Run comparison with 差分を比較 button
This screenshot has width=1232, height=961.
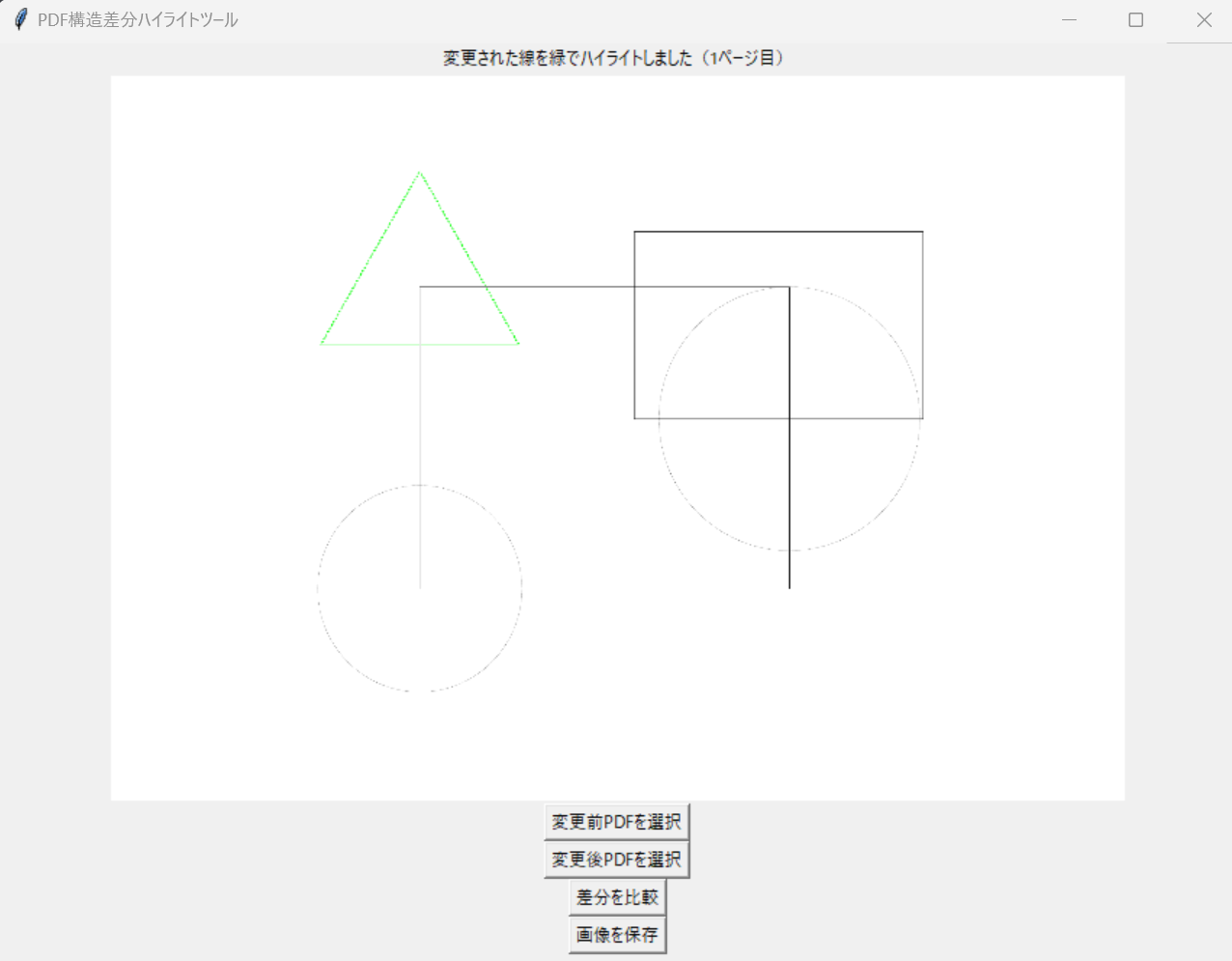coord(617,897)
